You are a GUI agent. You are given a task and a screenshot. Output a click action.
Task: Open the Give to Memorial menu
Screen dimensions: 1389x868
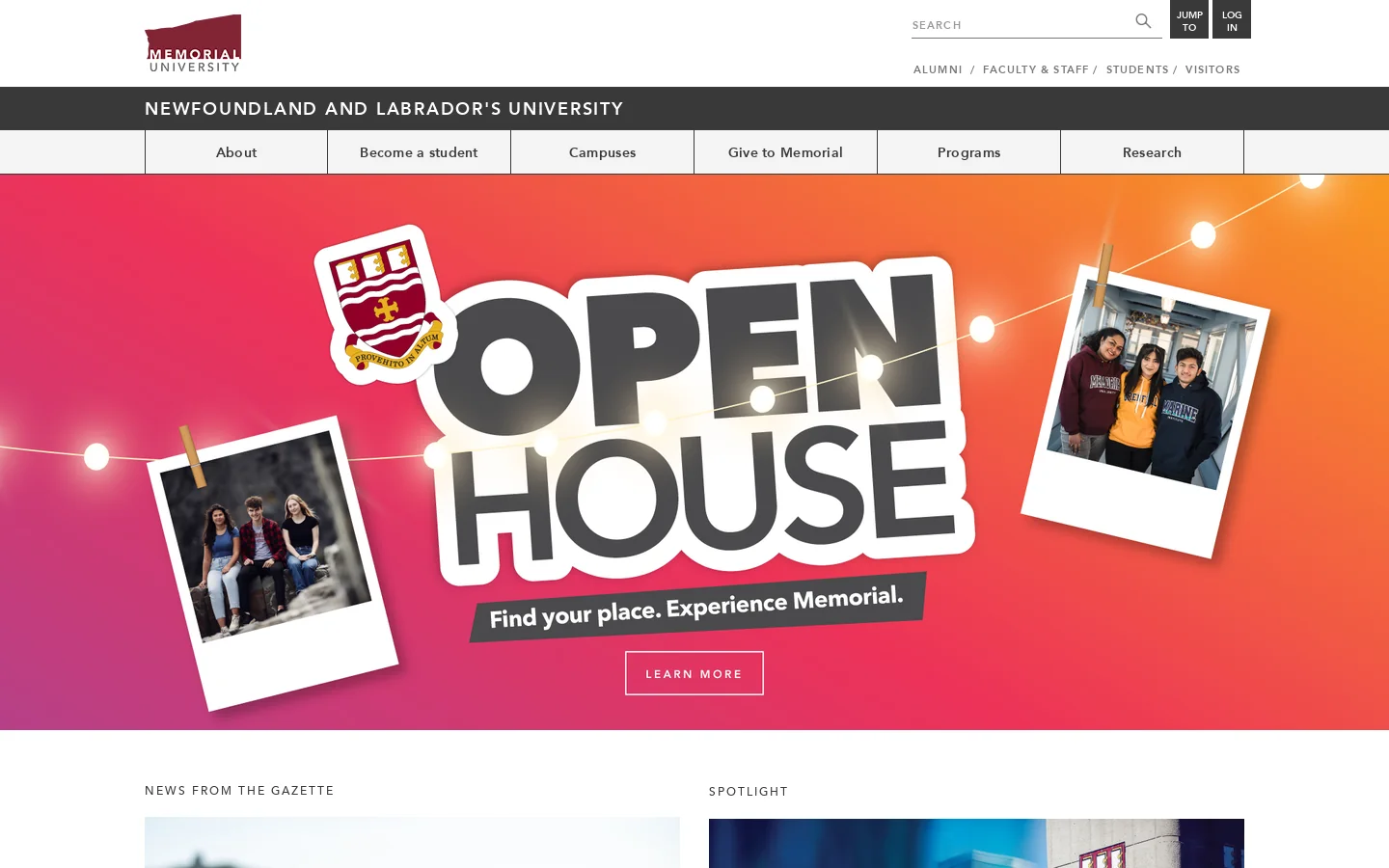tap(785, 152)
